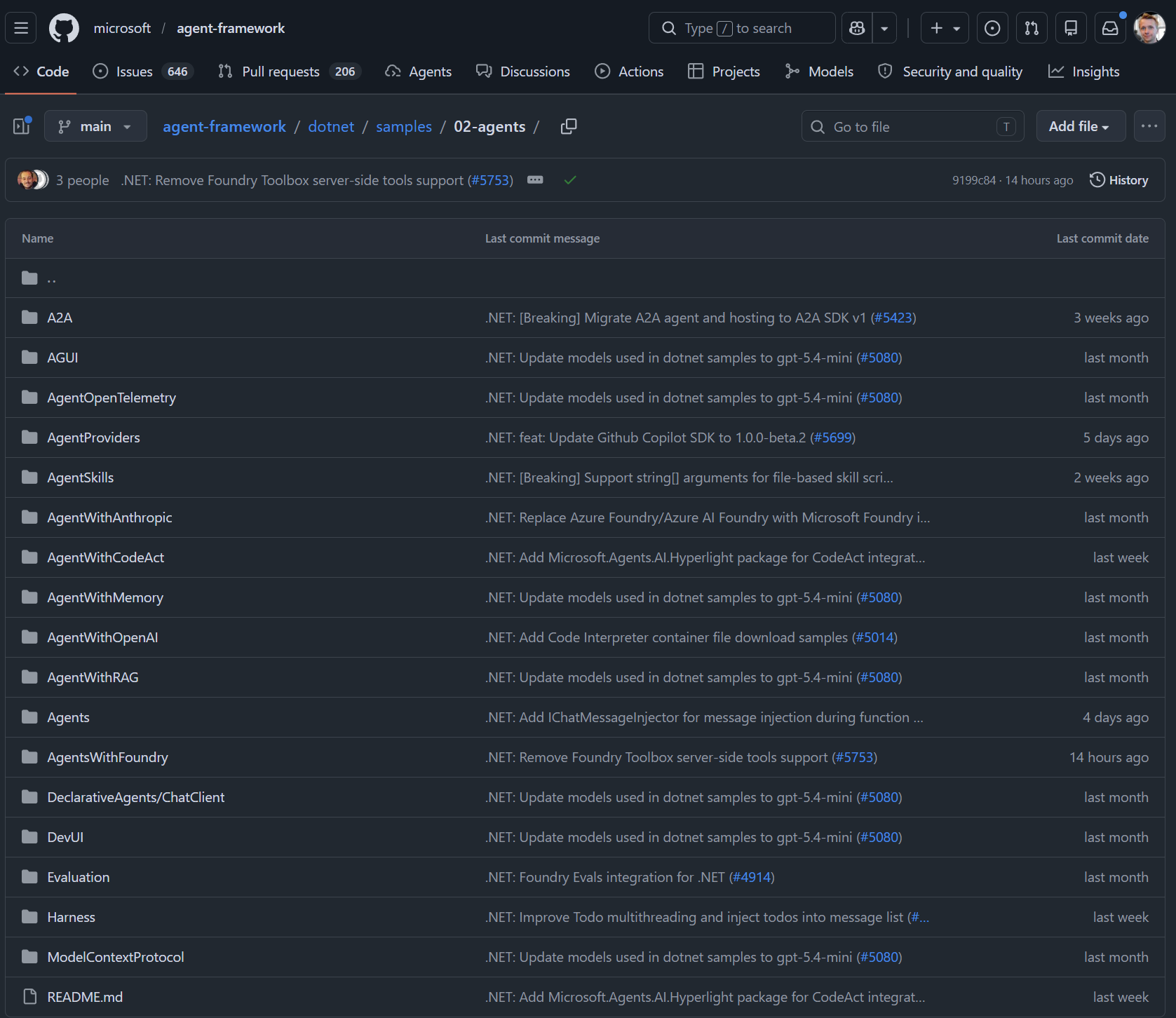Focus the Type / to search box
Screen dimensions: 1176x1018
click(742, 28)
